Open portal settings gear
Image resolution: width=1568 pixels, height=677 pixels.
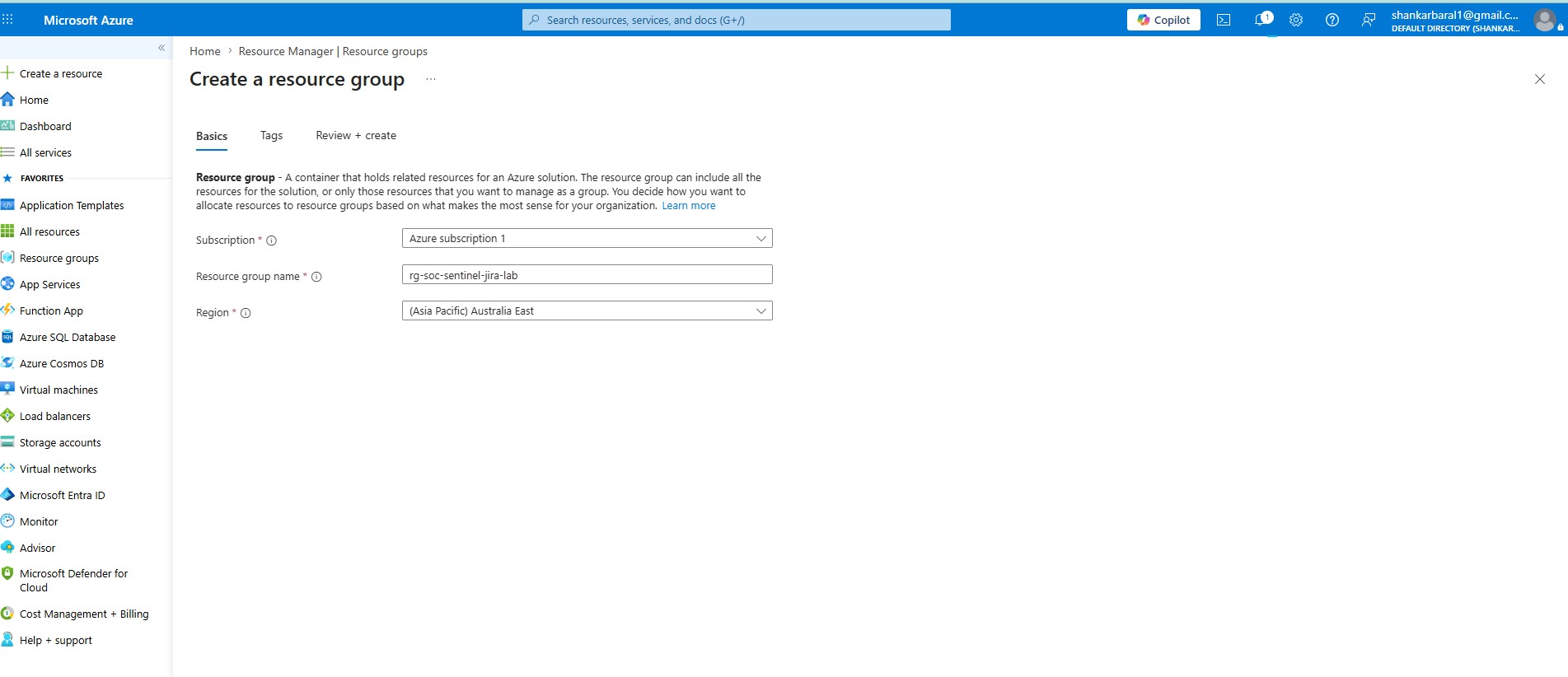pyautogui.click(x=1296, y=20)
